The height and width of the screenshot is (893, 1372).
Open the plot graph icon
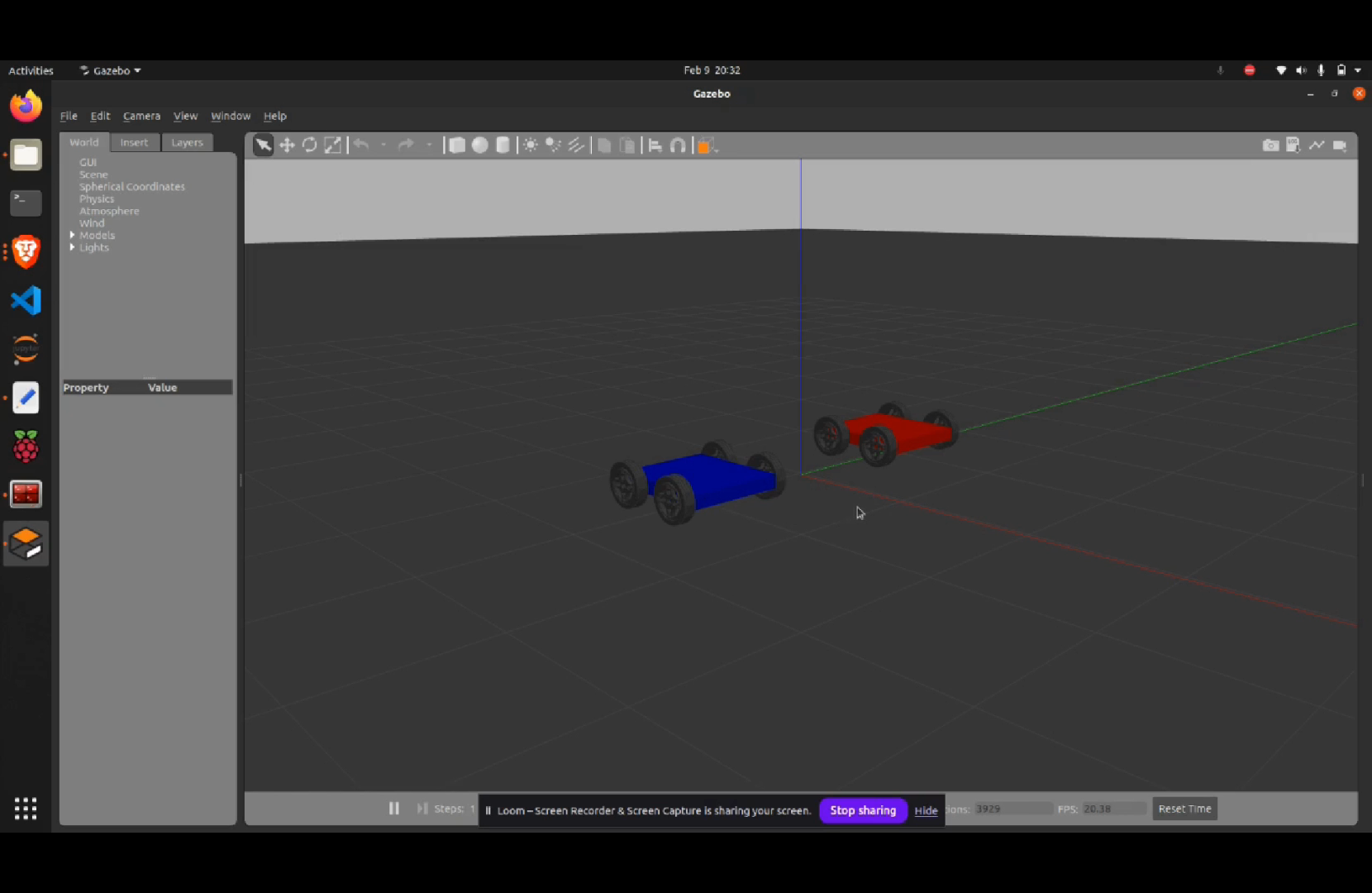(x=1317, y=146)
